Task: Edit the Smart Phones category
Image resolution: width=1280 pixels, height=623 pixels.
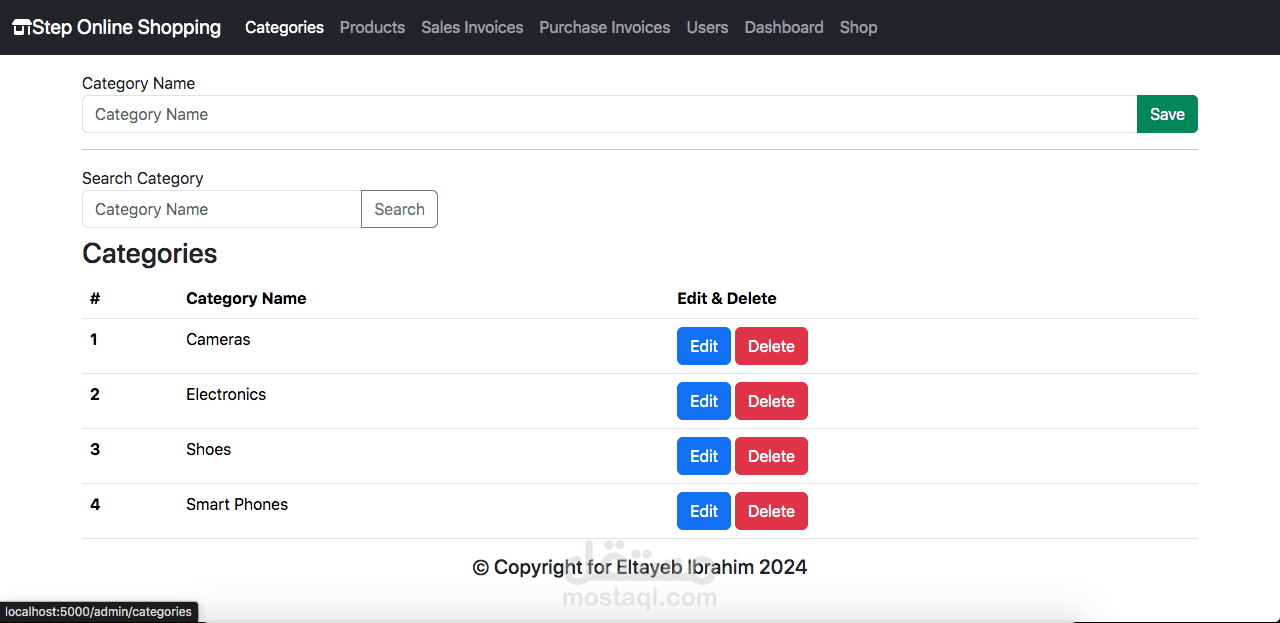Action: pos(704,511)
